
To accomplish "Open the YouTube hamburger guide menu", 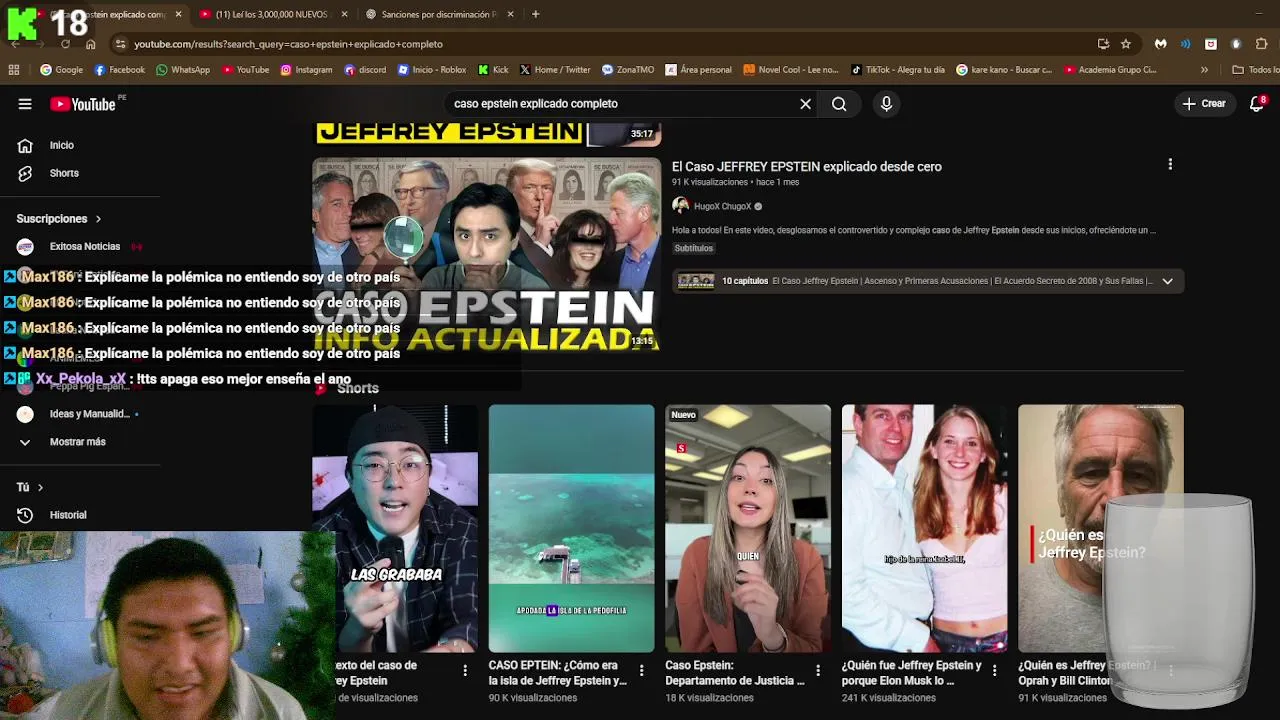I will tap(25, 104).
